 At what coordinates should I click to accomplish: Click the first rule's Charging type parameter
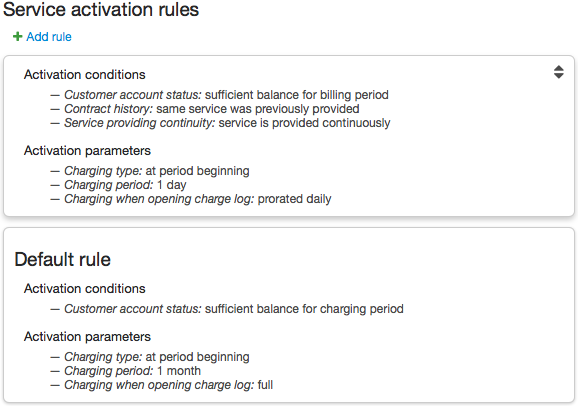(x=157, y=171)
